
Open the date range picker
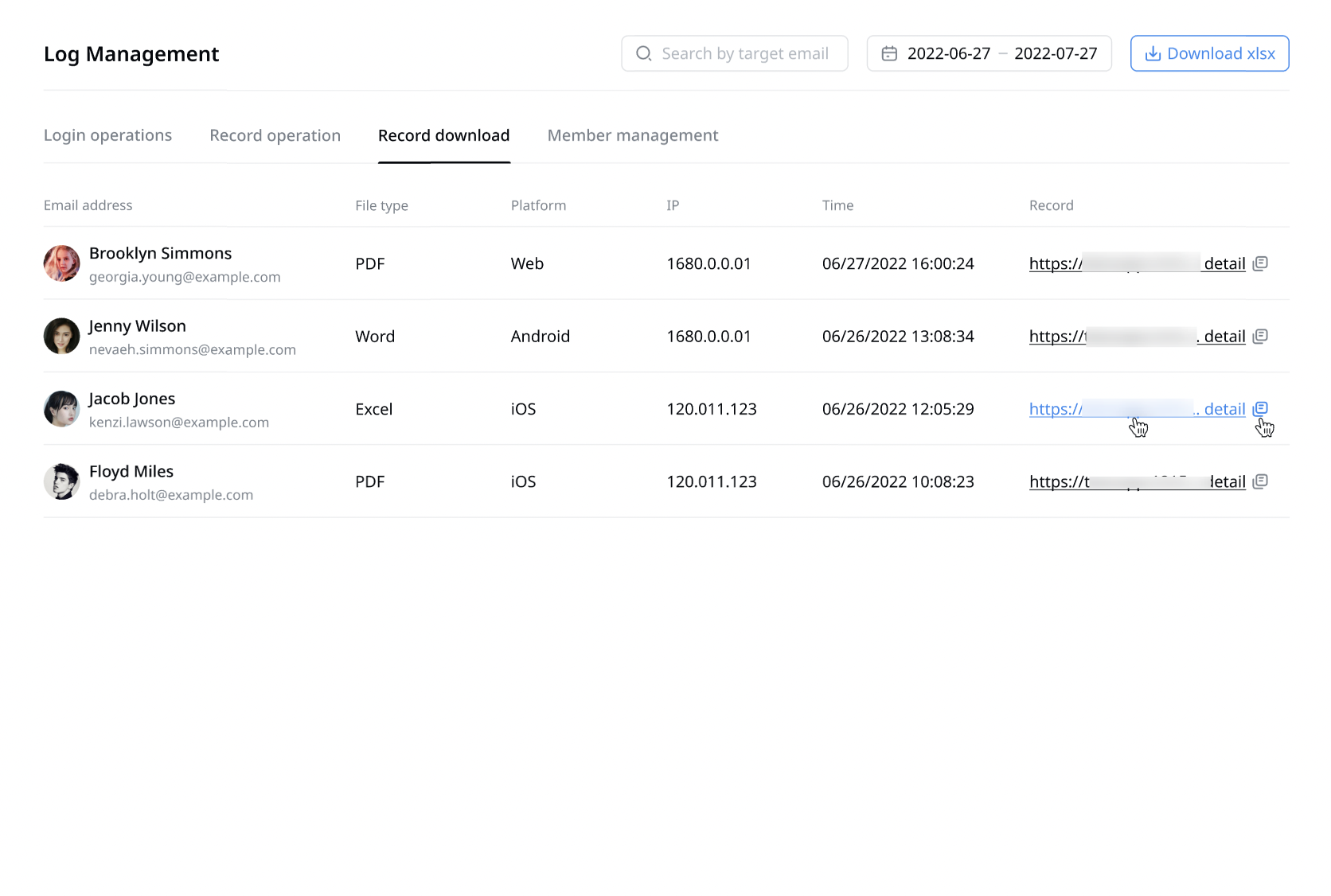coord(989,53)
